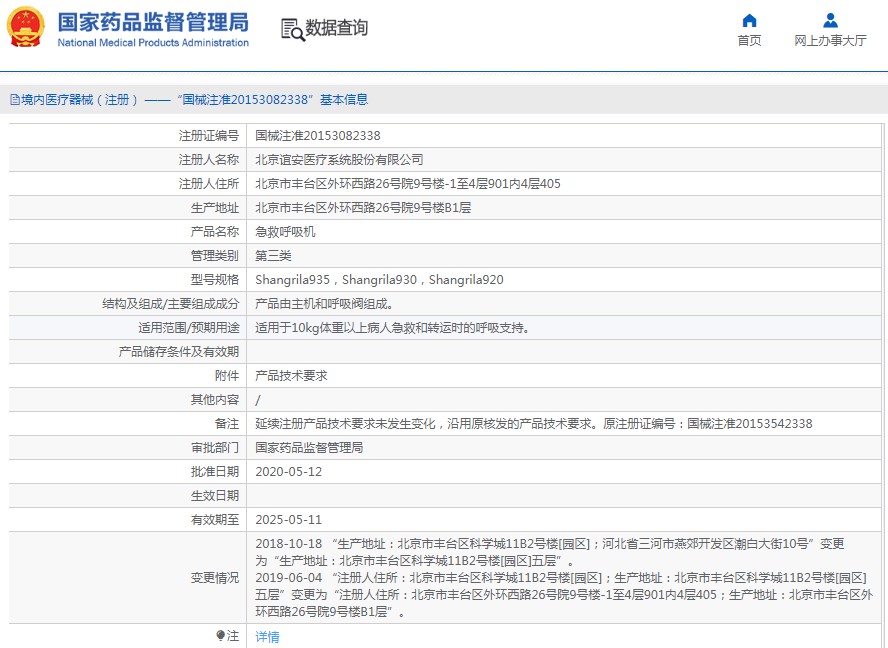
Task: Select the model spec Shangrila935 line
Action: (379, 280)
